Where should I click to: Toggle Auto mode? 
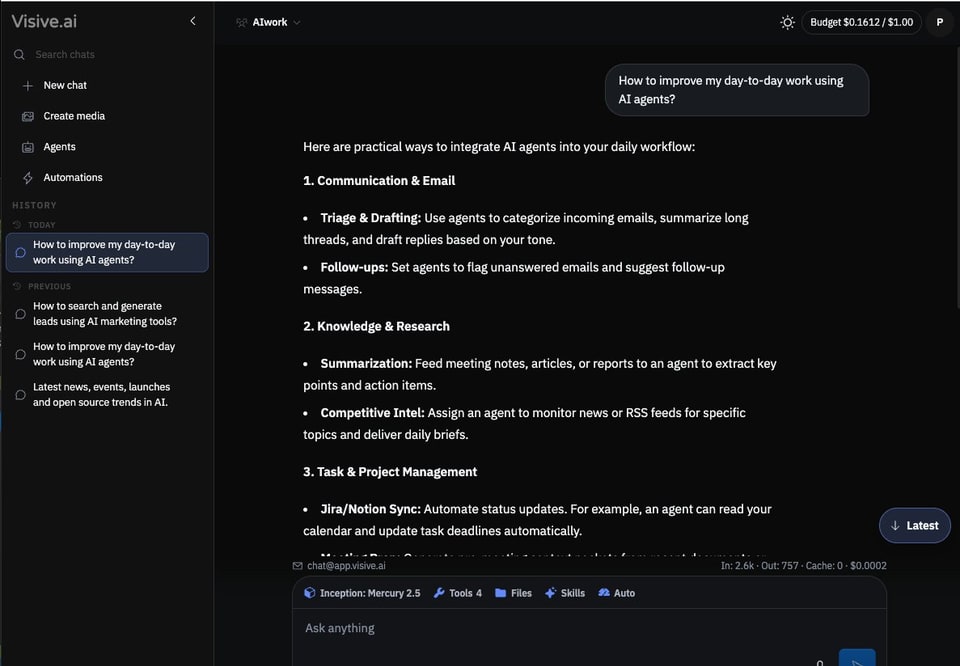[617, 593]
